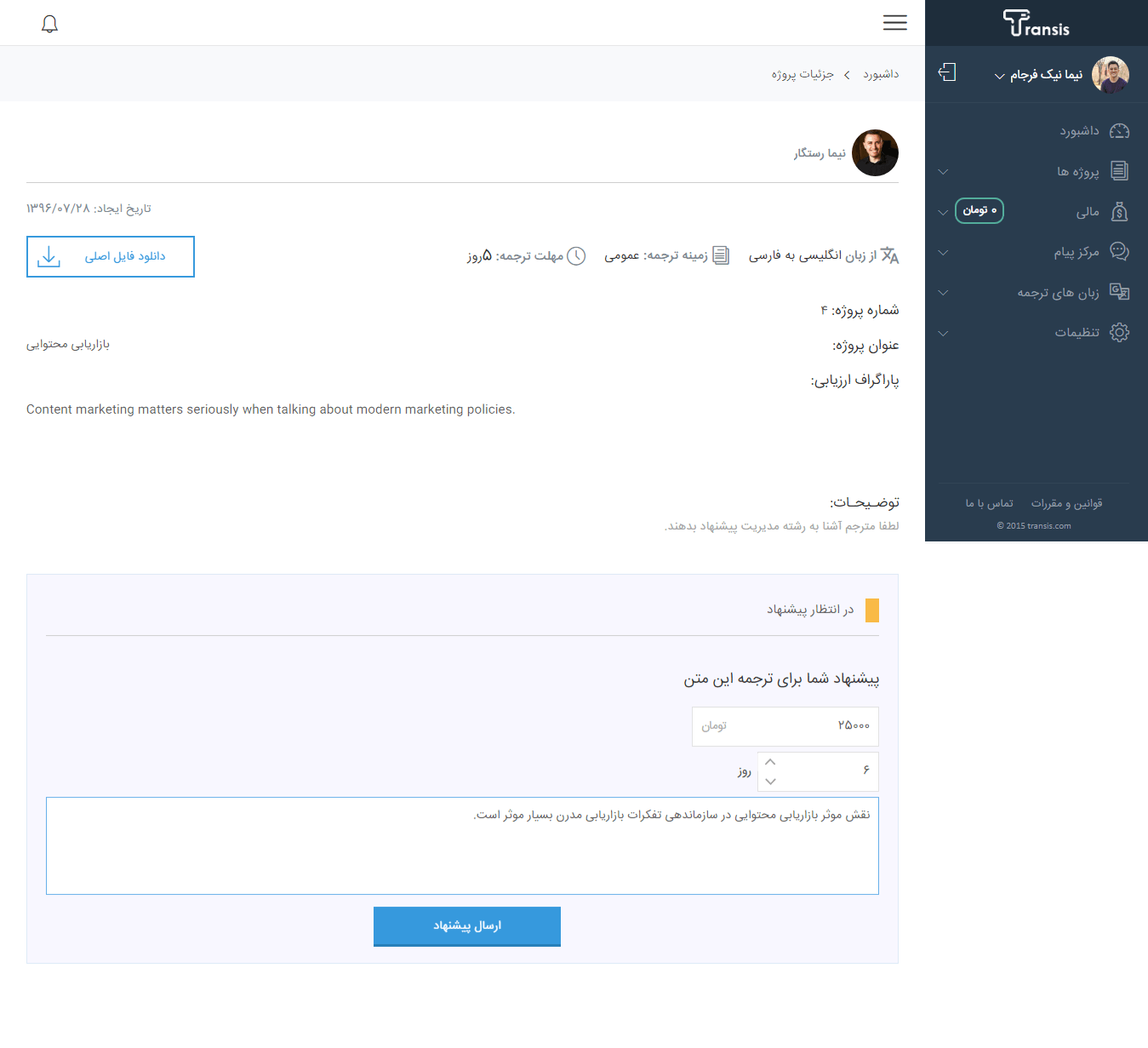Increase days with up arrow

point(770,762)
